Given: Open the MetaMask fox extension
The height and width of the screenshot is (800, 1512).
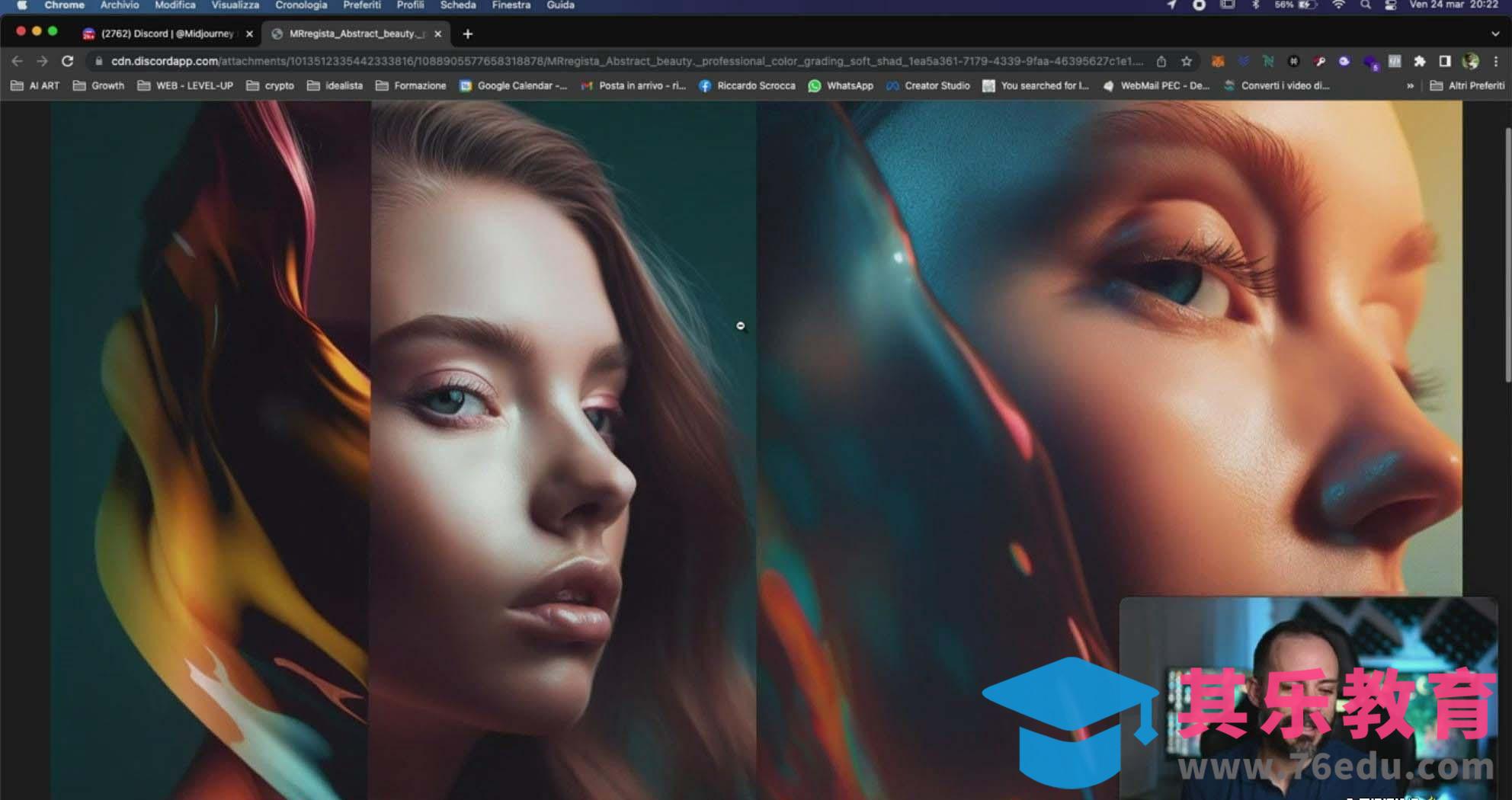Looking at the screenshot, I should tap(1218, 61).
